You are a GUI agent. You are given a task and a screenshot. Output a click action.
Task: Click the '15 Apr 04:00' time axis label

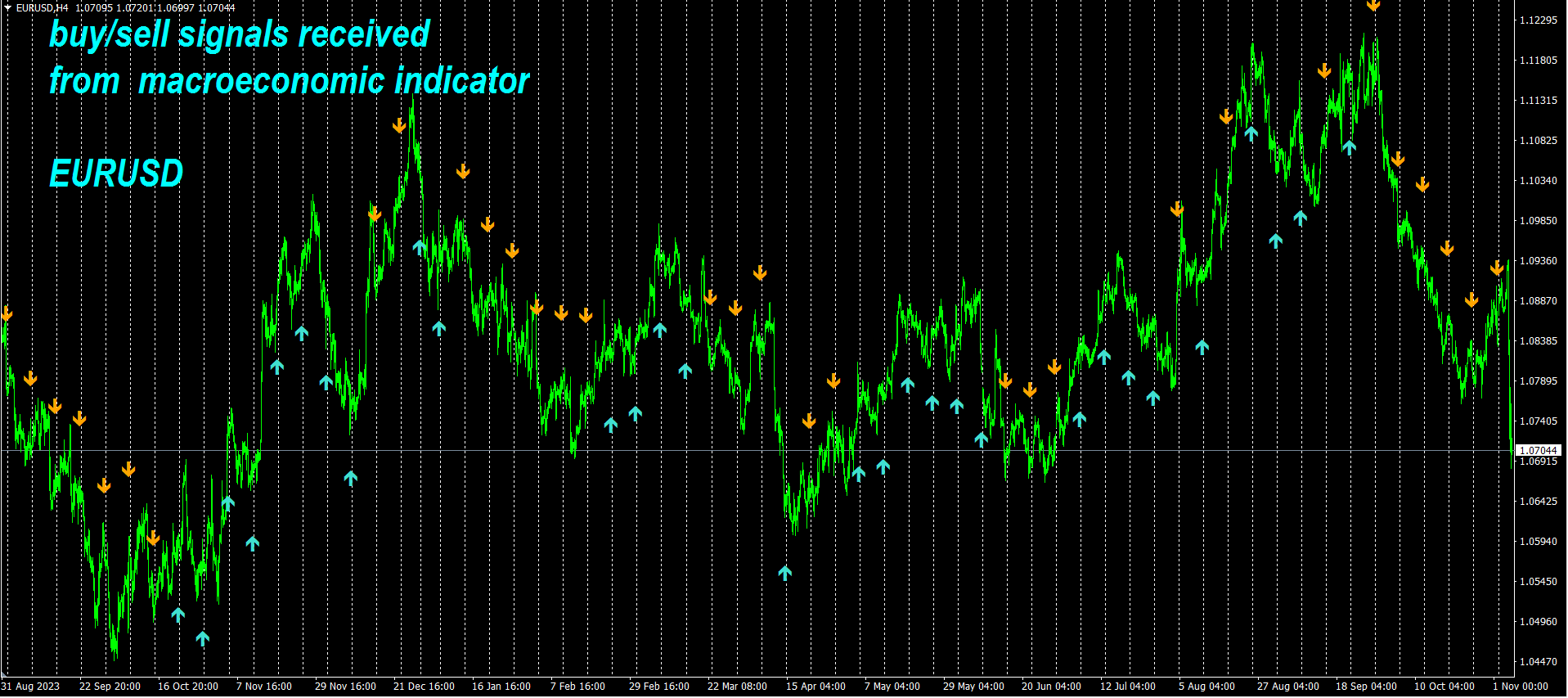(815, 687)
